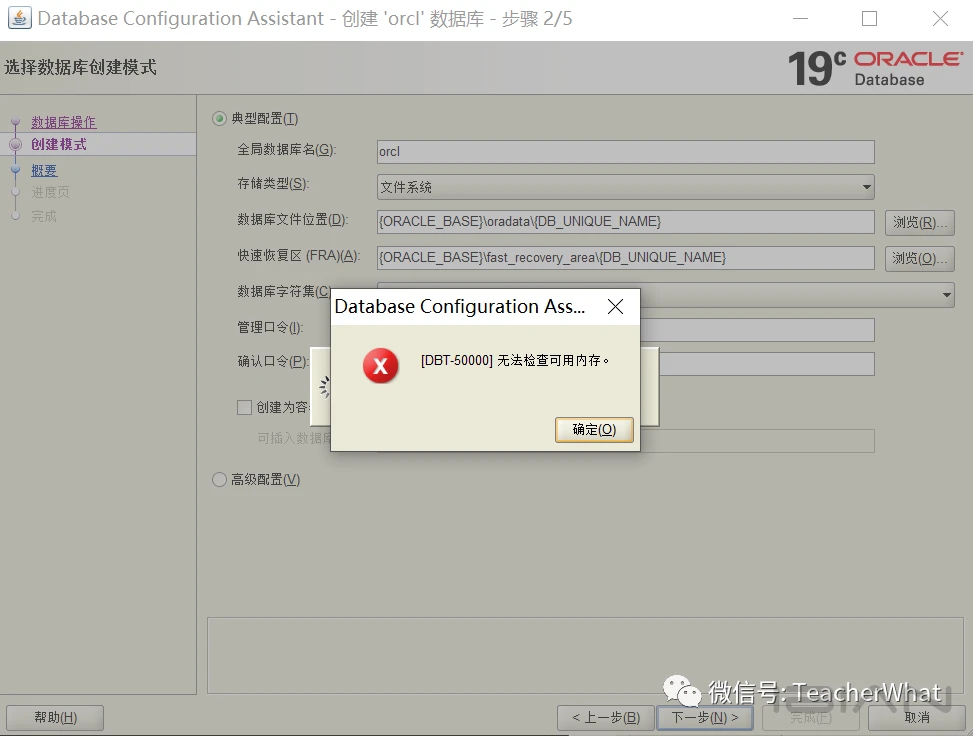Click 浏览(R)... next to database file location
This screenshot has width=973, height=736.
pyautogui.click(x=920, y=222)
